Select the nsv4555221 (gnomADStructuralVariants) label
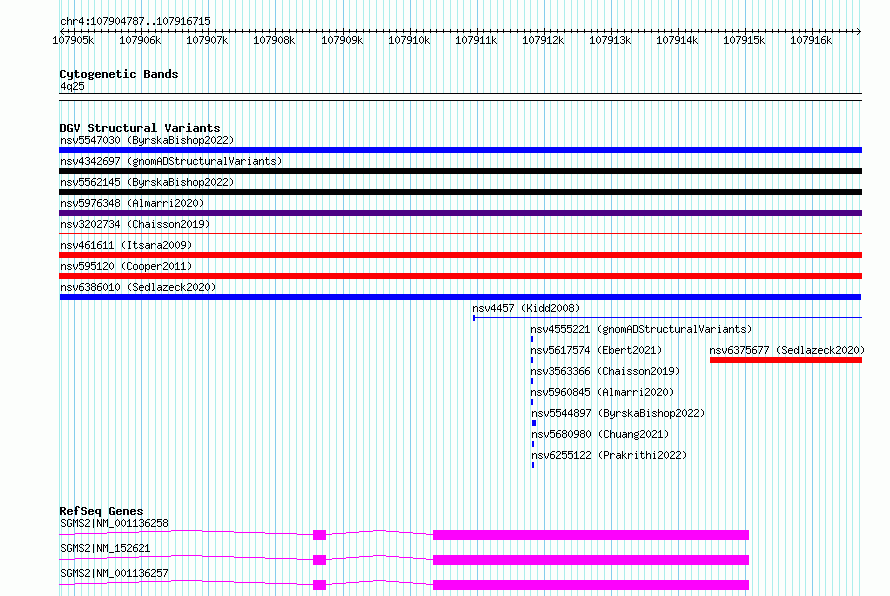 pyautogui.click(x=641, y=329)
